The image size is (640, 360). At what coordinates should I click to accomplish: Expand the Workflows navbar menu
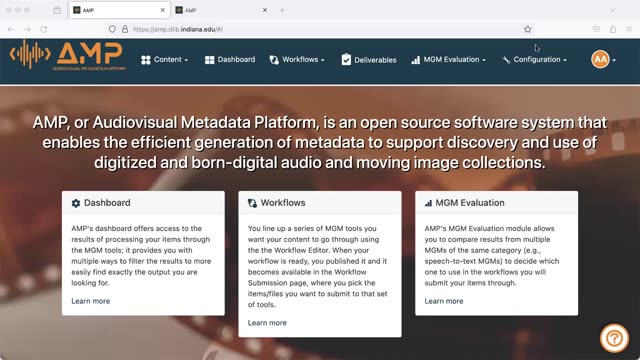(297, 60)
